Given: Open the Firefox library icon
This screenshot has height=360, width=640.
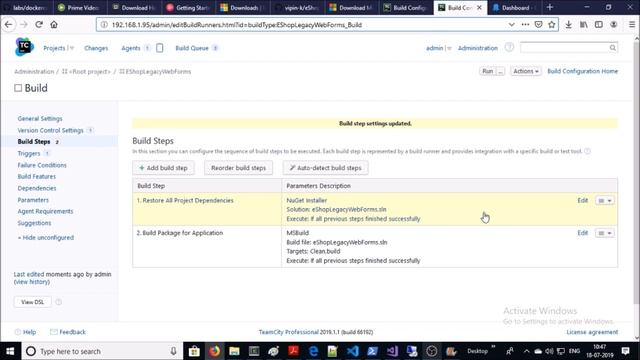Looking at the screenshot, I should tap(584, 24).
